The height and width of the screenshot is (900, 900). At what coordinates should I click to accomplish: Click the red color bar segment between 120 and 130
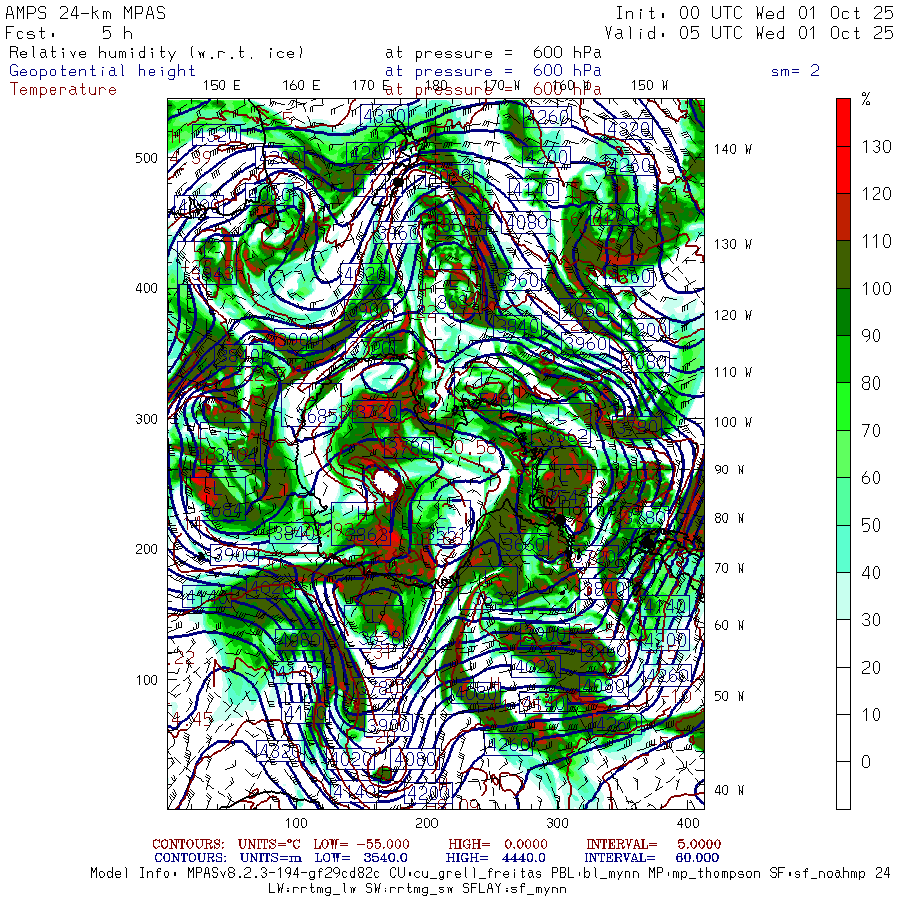tap(843, 170)
